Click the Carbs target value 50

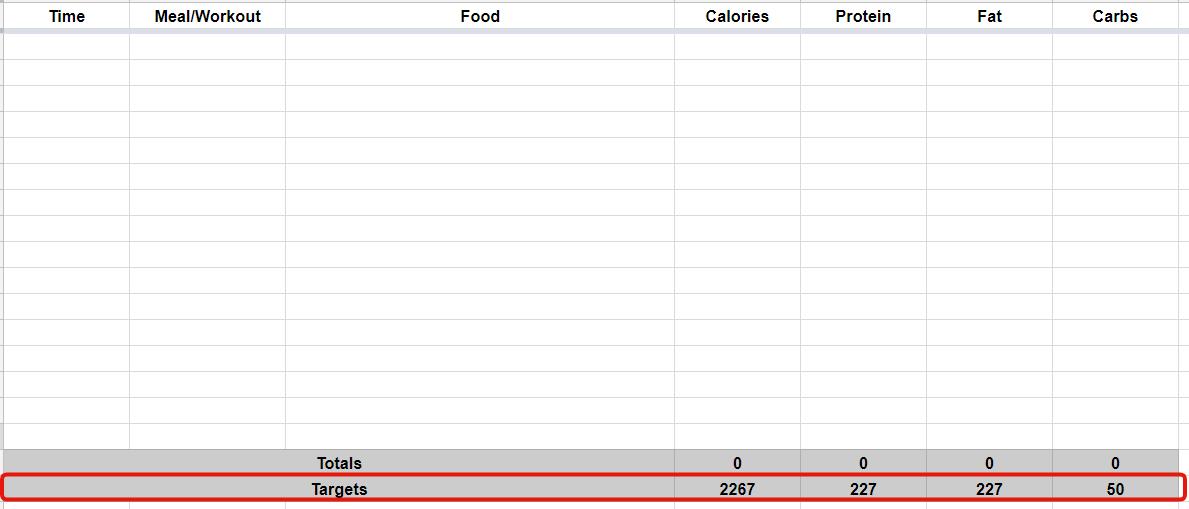coord(1115,489)
